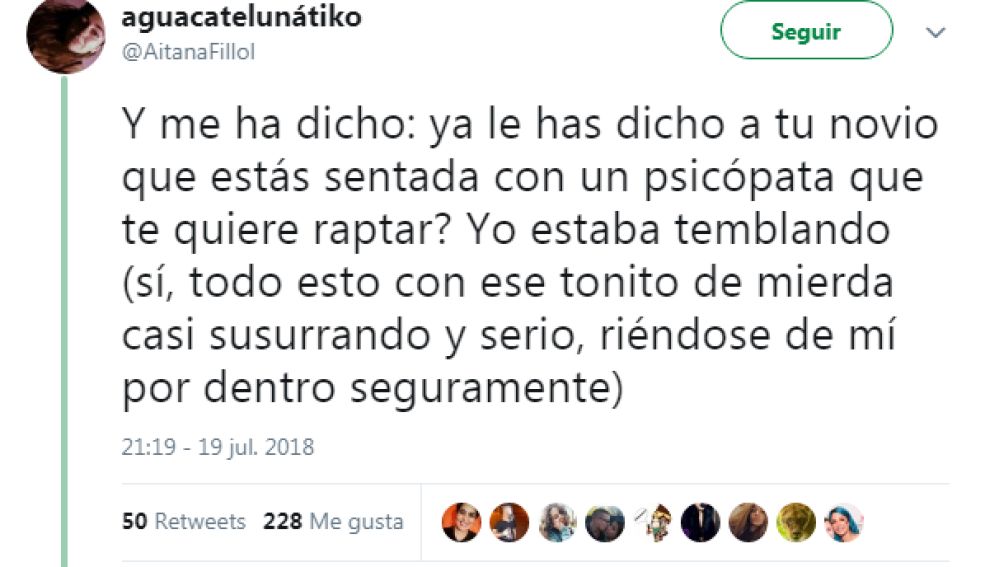Select liker avatar with orange background, dark hair
The width and height of the screenshot is (999, 567).
461,522
